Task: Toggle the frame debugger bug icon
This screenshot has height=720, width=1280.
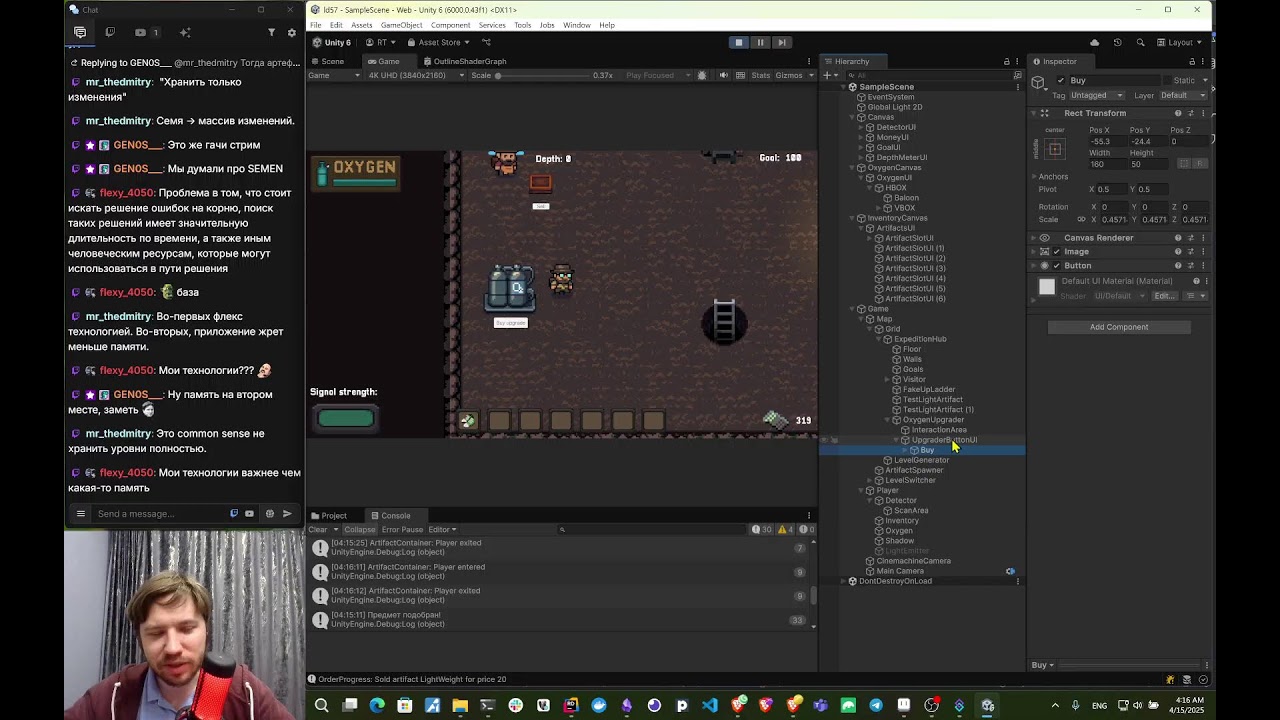Action: 702,75
